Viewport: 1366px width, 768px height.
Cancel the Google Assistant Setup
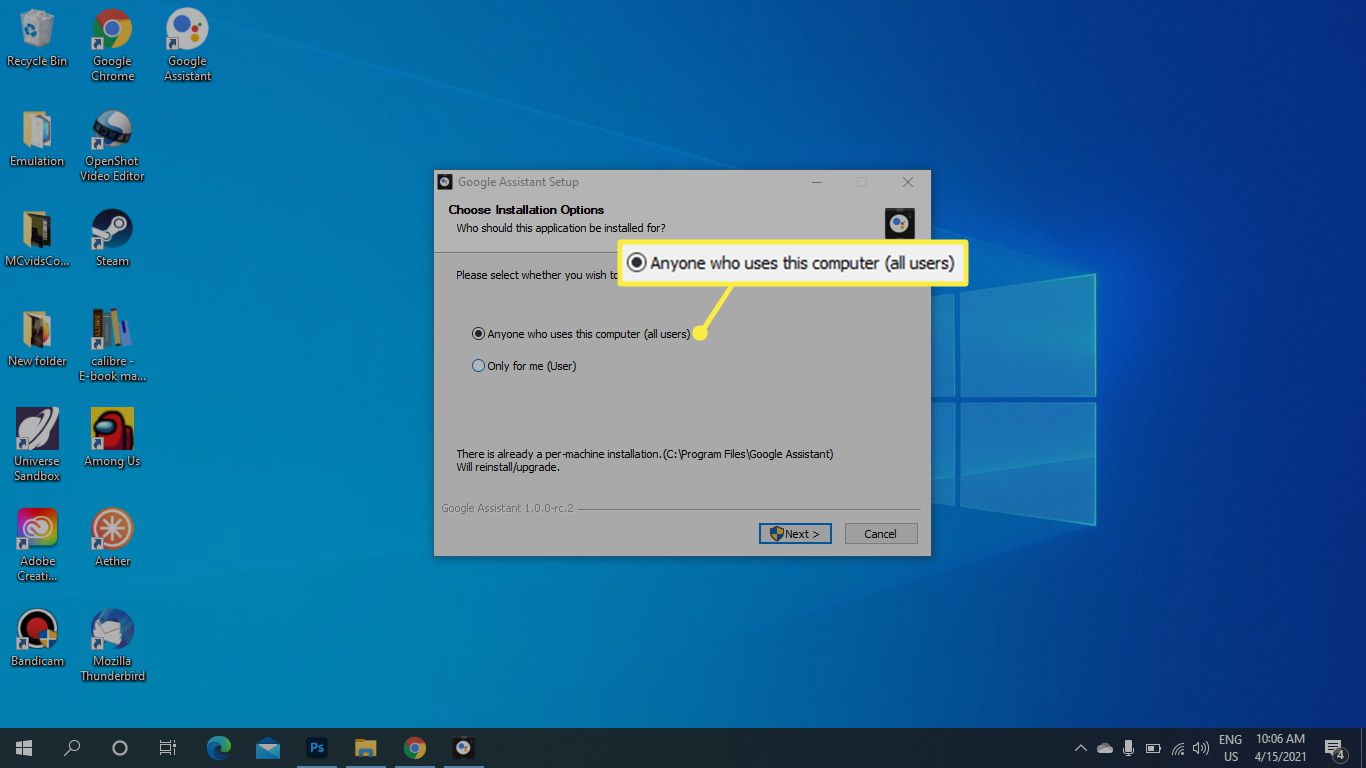coord(881,534)
